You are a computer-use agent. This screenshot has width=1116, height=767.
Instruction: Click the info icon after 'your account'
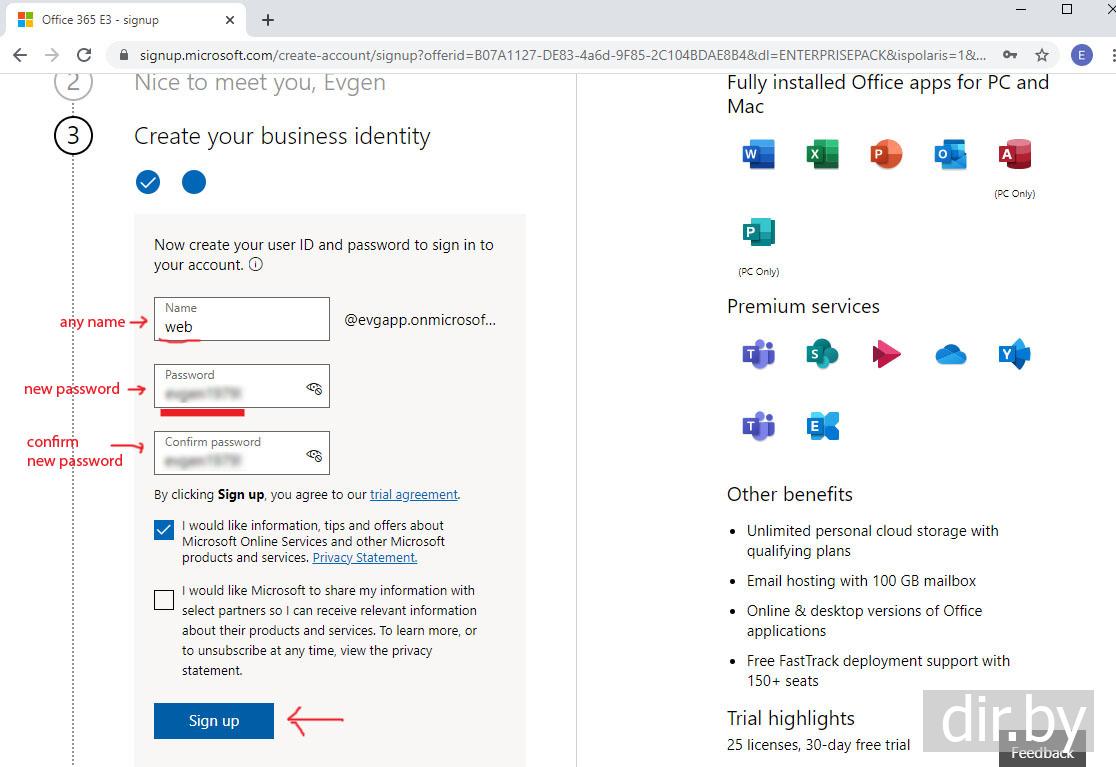256,265
